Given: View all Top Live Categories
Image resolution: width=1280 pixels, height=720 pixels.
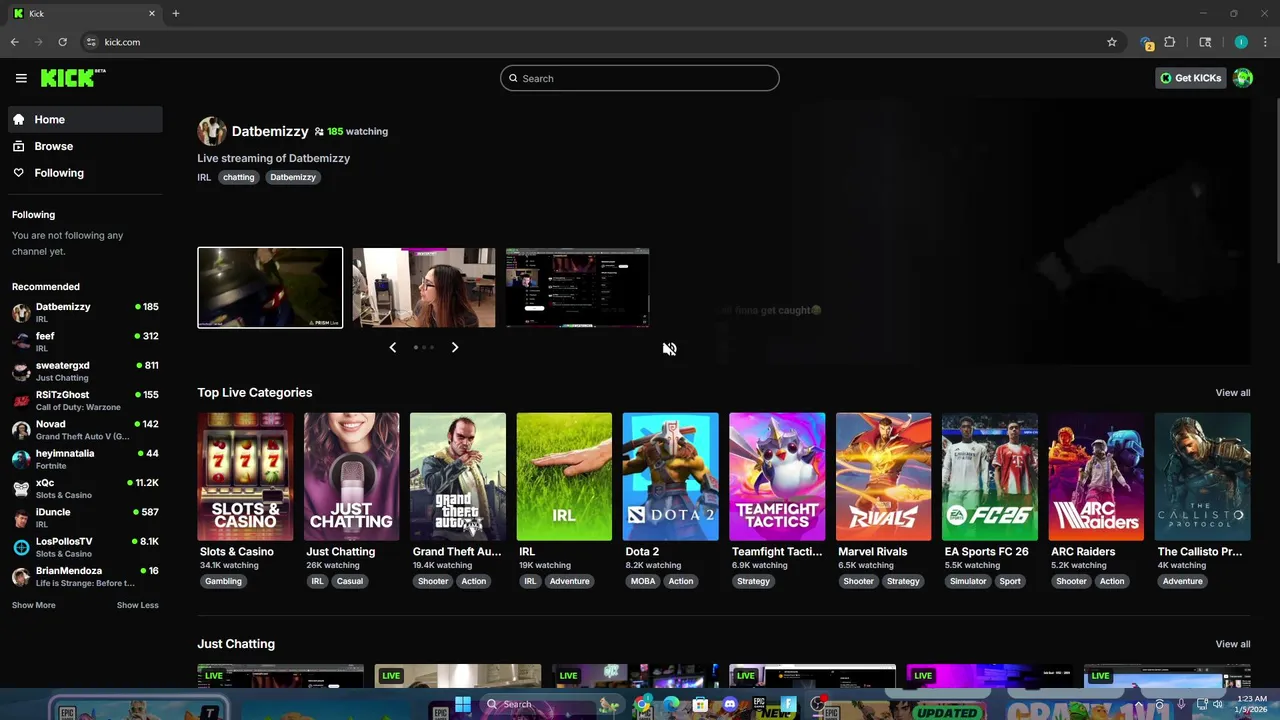Looking at the screenshot, I should pos(1232,393).
